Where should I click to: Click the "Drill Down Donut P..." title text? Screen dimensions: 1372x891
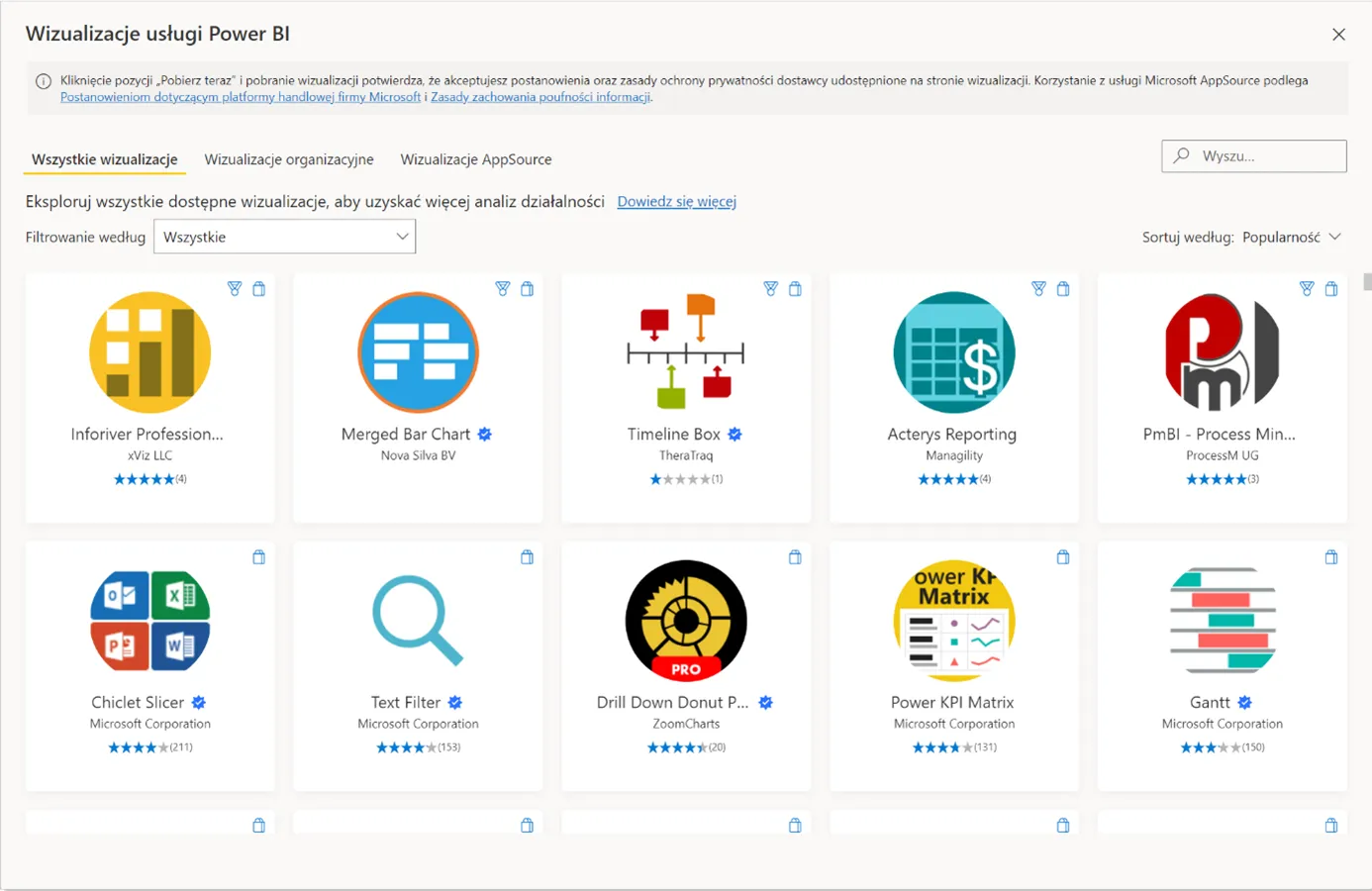click(x=673, y=702)
